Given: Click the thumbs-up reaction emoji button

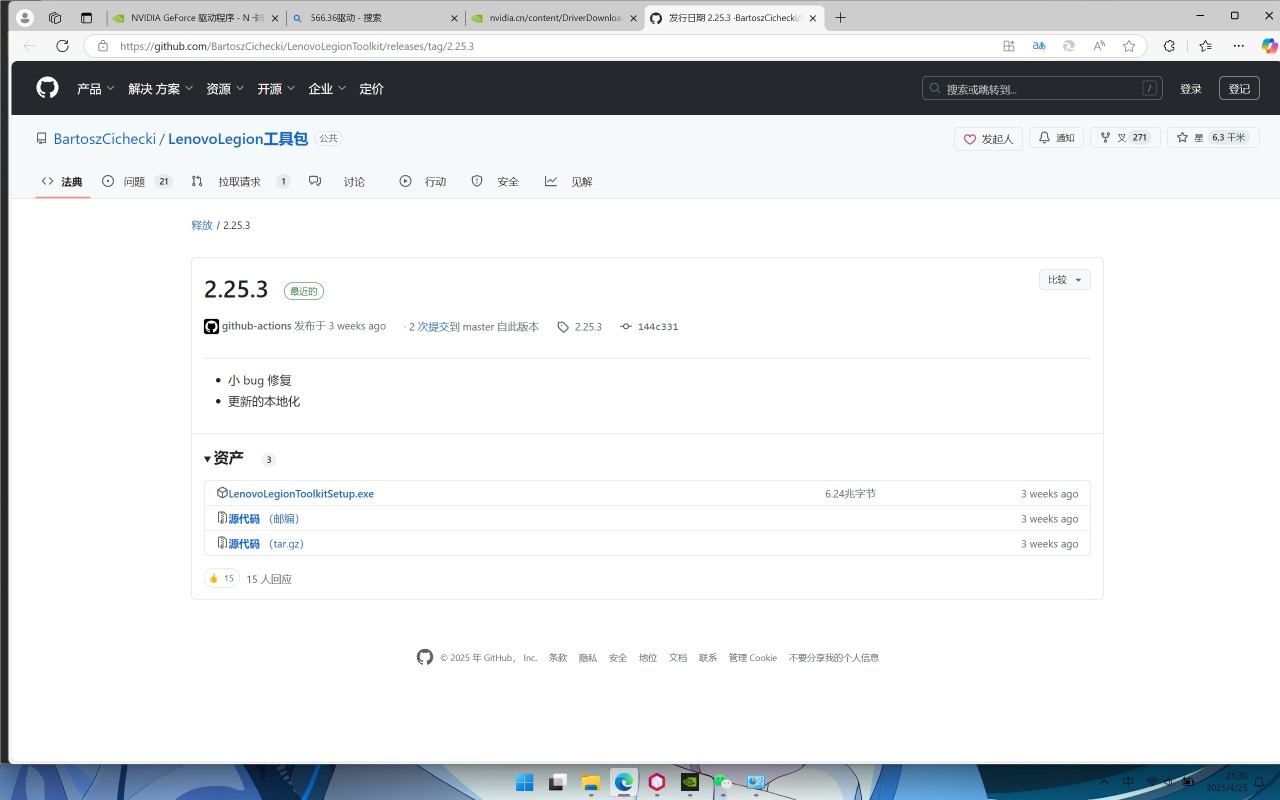Looking at the screenshot, I should [221, 578].
